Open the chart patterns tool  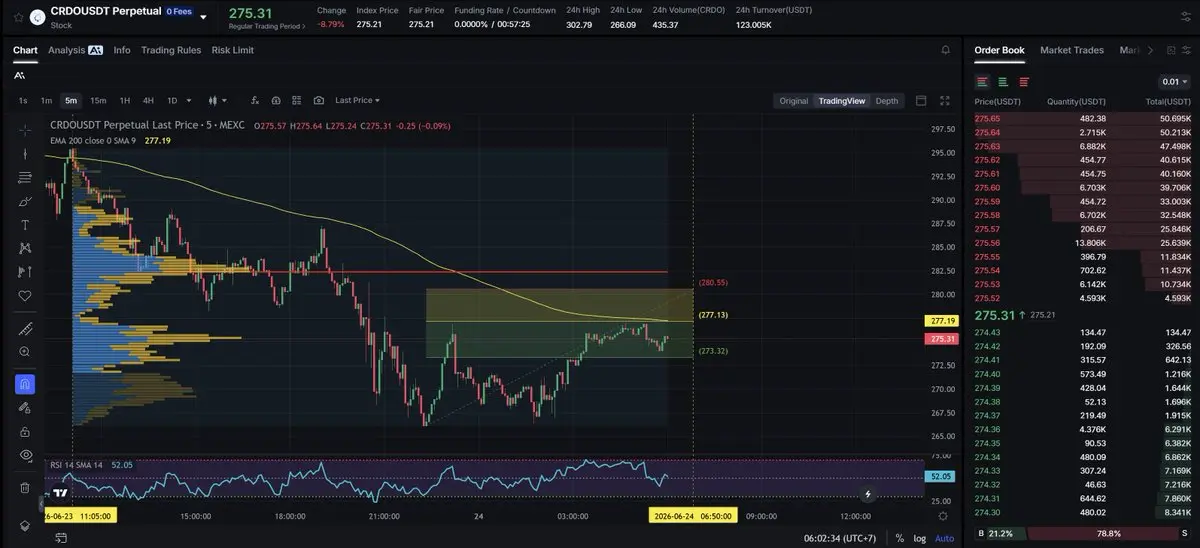[25, 248]
